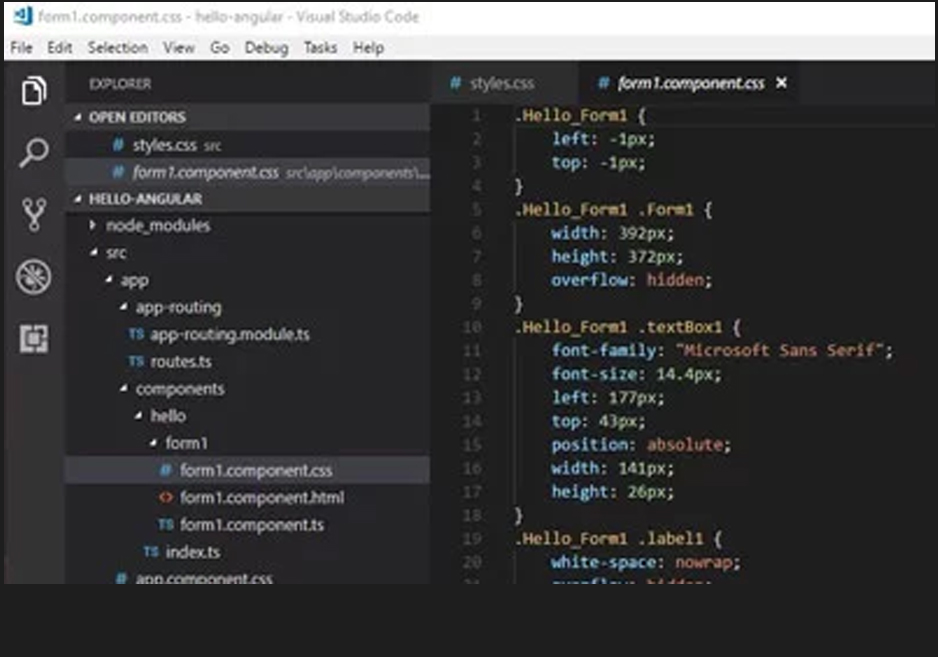938x657 pixels.
Task: Open the Explorer view in activity bar
Action: click(x=34, y=91)
